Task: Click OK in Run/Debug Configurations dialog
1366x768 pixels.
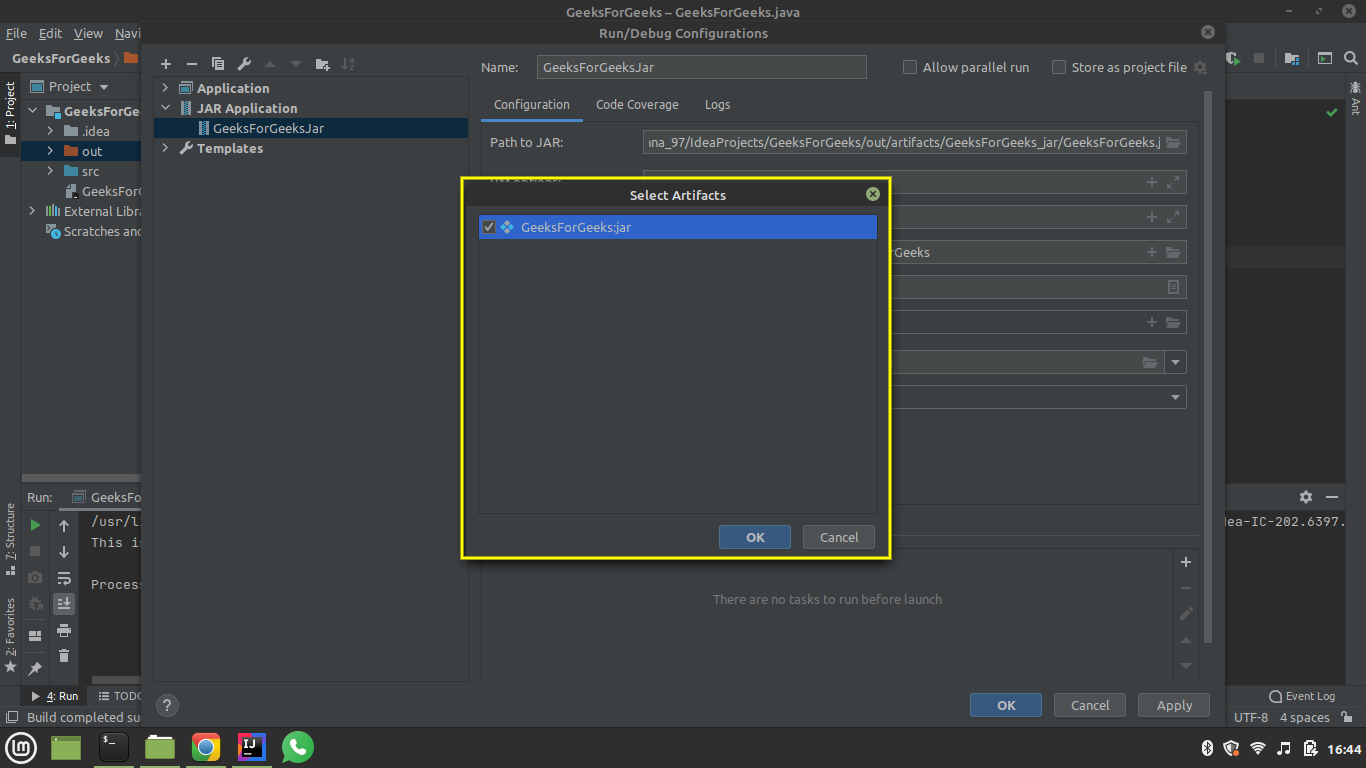Action: [1006, 705]
